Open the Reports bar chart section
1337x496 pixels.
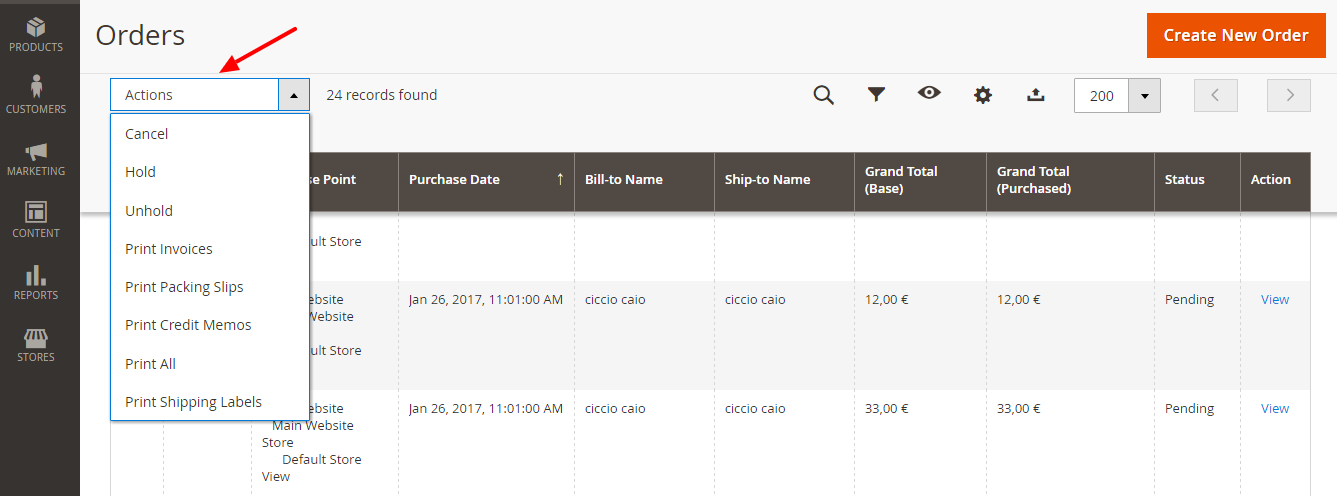[36, 281]
